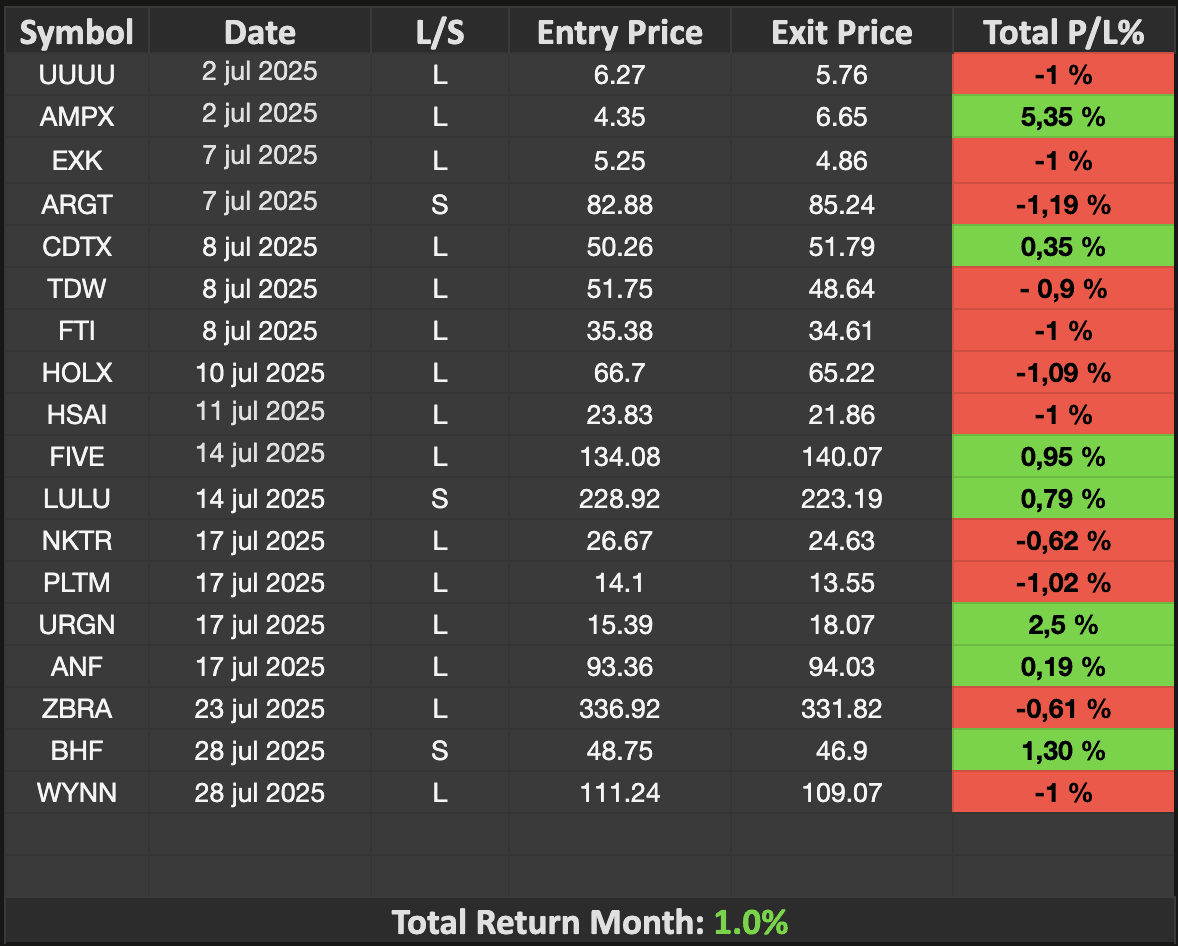Select the UUUU symbol cell

(x=77, y=74)
